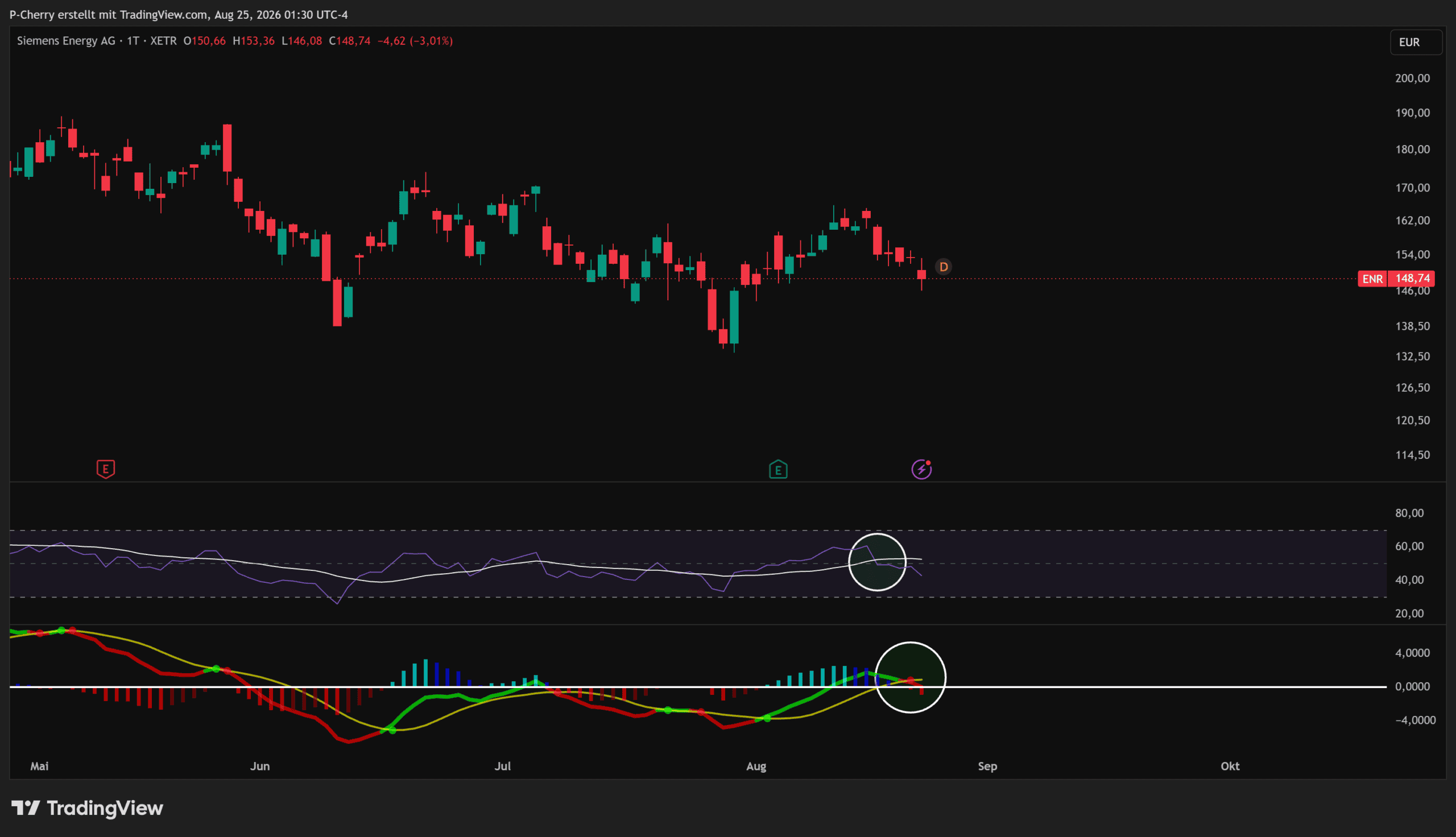Click the 162,00 price axis label

tap(1412, 221)
